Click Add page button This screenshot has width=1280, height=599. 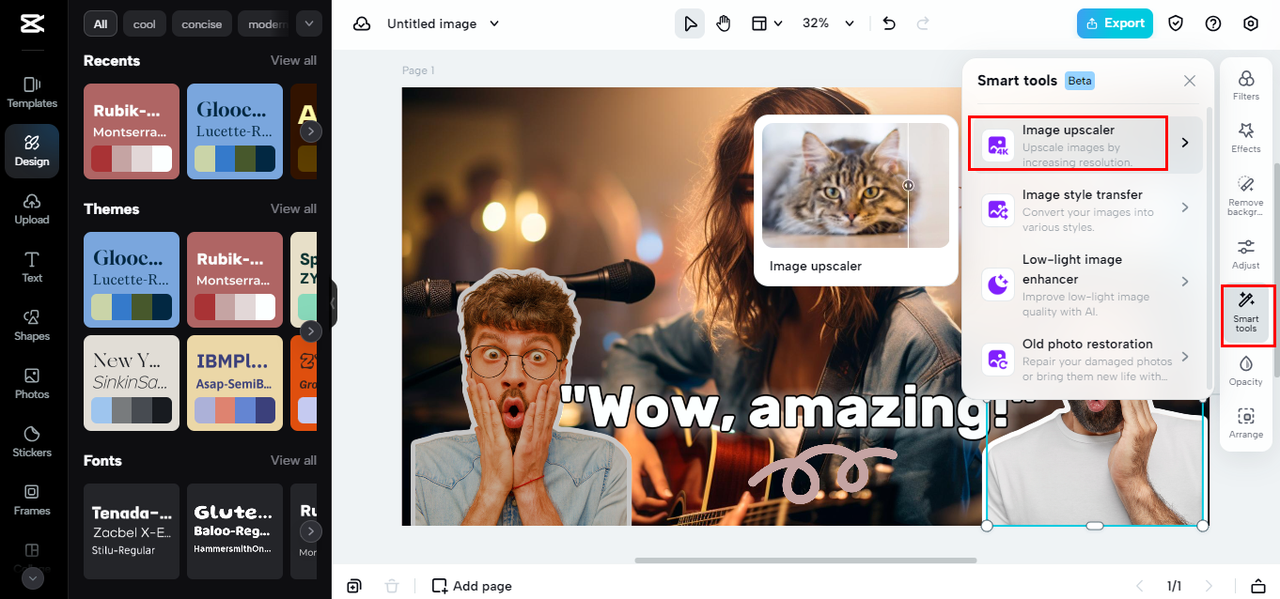coord(472,586)
